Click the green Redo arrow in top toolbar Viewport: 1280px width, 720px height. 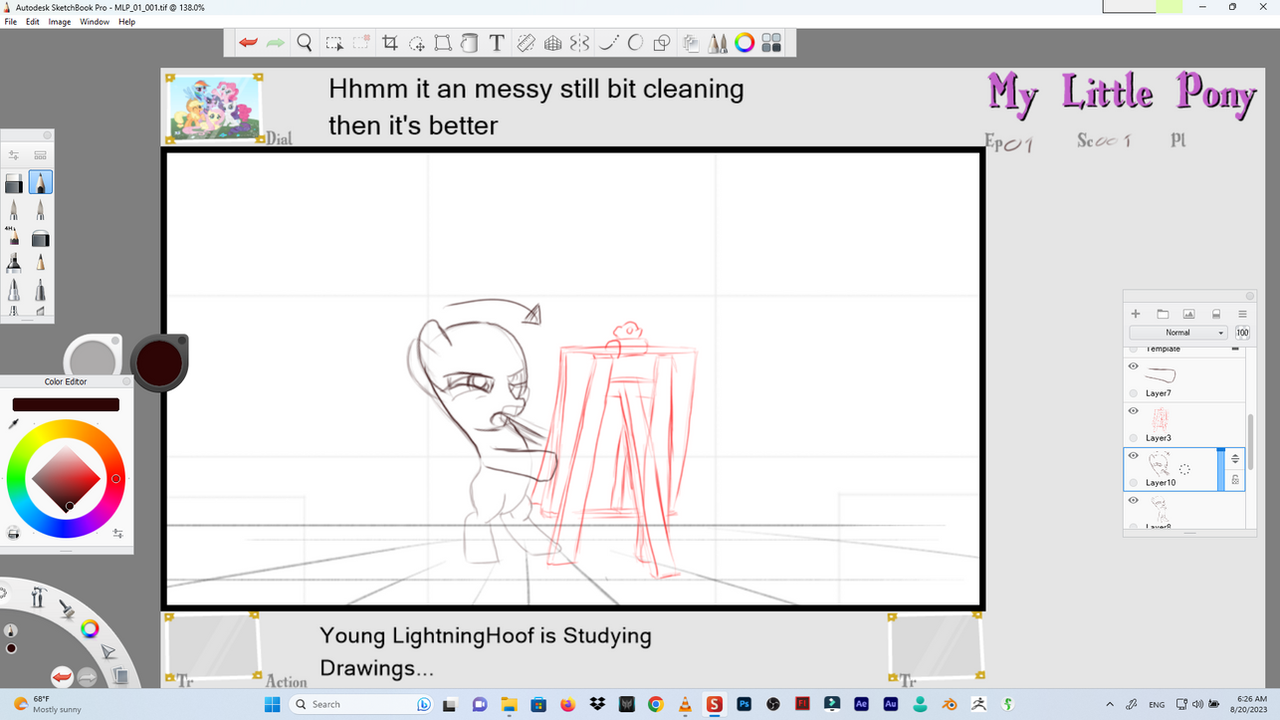click(275, 43)
